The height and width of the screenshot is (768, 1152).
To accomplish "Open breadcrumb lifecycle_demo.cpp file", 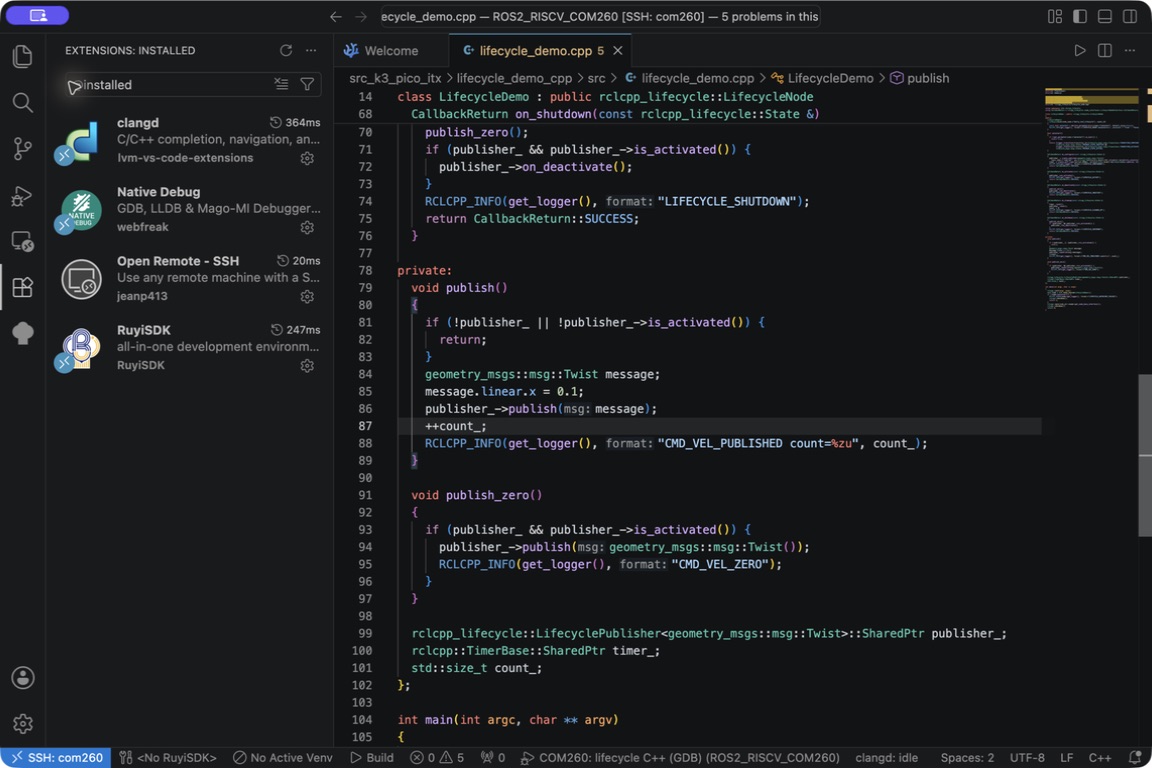I will (689, 78).
